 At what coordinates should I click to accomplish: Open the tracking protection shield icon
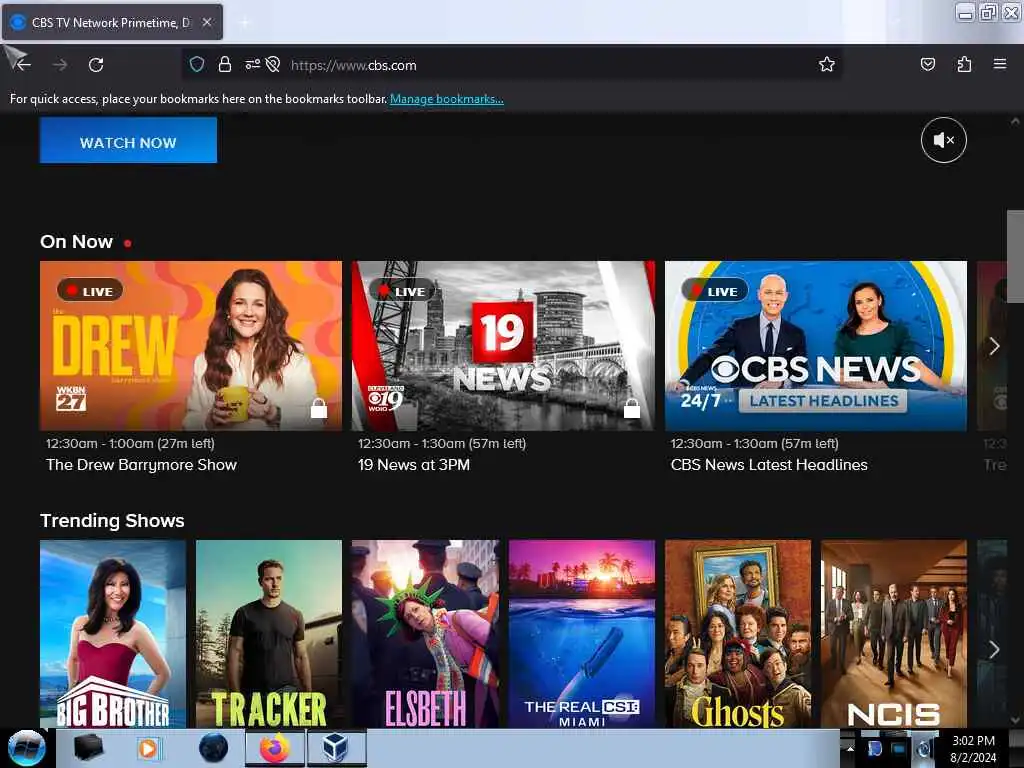pos(197,64)
